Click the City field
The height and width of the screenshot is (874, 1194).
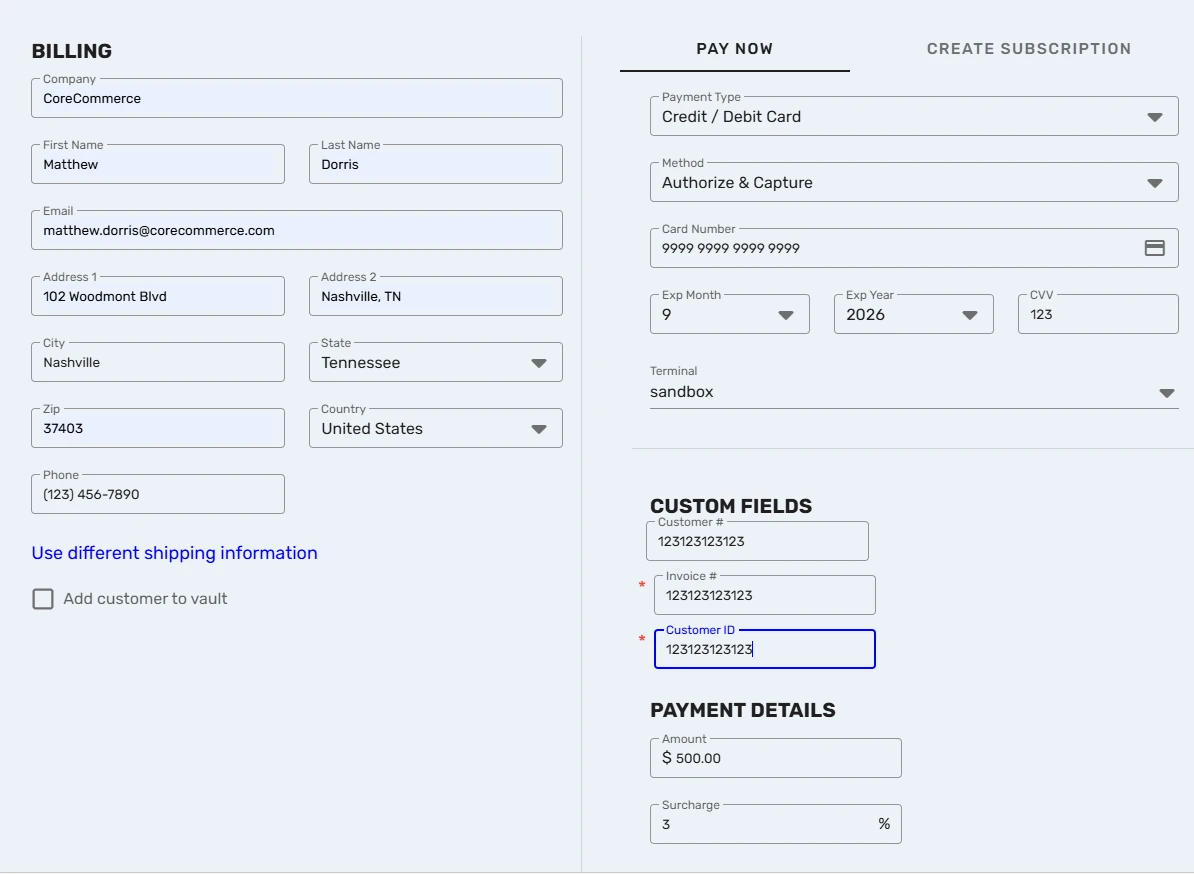[158, 362]
